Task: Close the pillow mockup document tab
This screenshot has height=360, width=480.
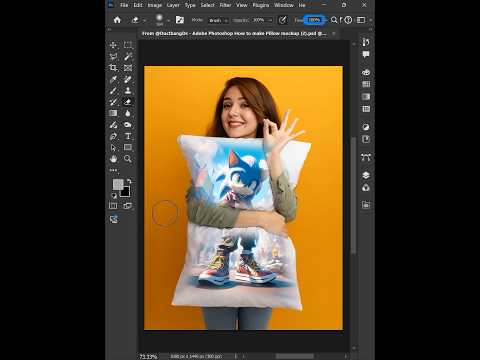Action: (334, 33)
